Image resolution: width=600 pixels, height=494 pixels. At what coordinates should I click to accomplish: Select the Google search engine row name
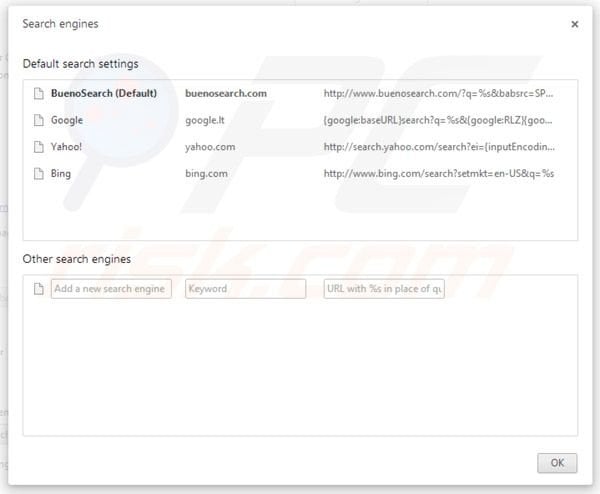(x=67, y=120)
